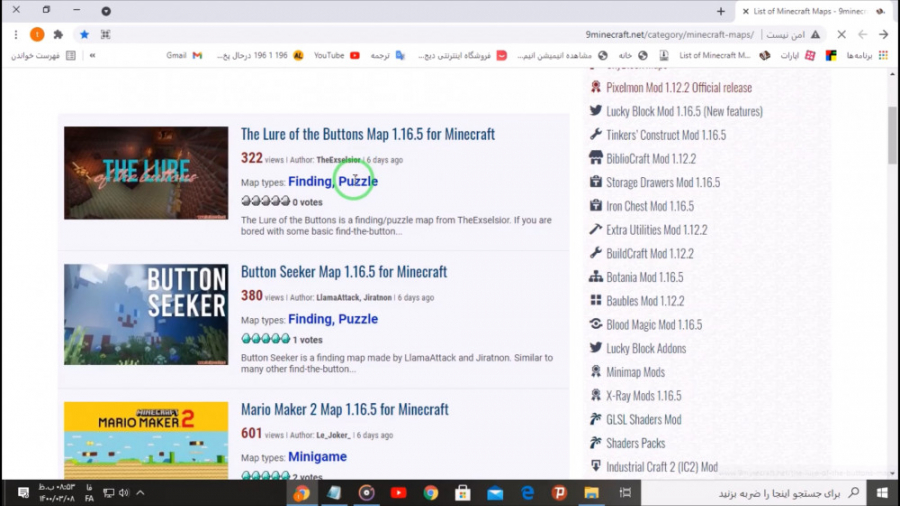Screen dimensions: 900x506
Task: Click the page vertical scrollbar thumb
Action: coord(892,135)
